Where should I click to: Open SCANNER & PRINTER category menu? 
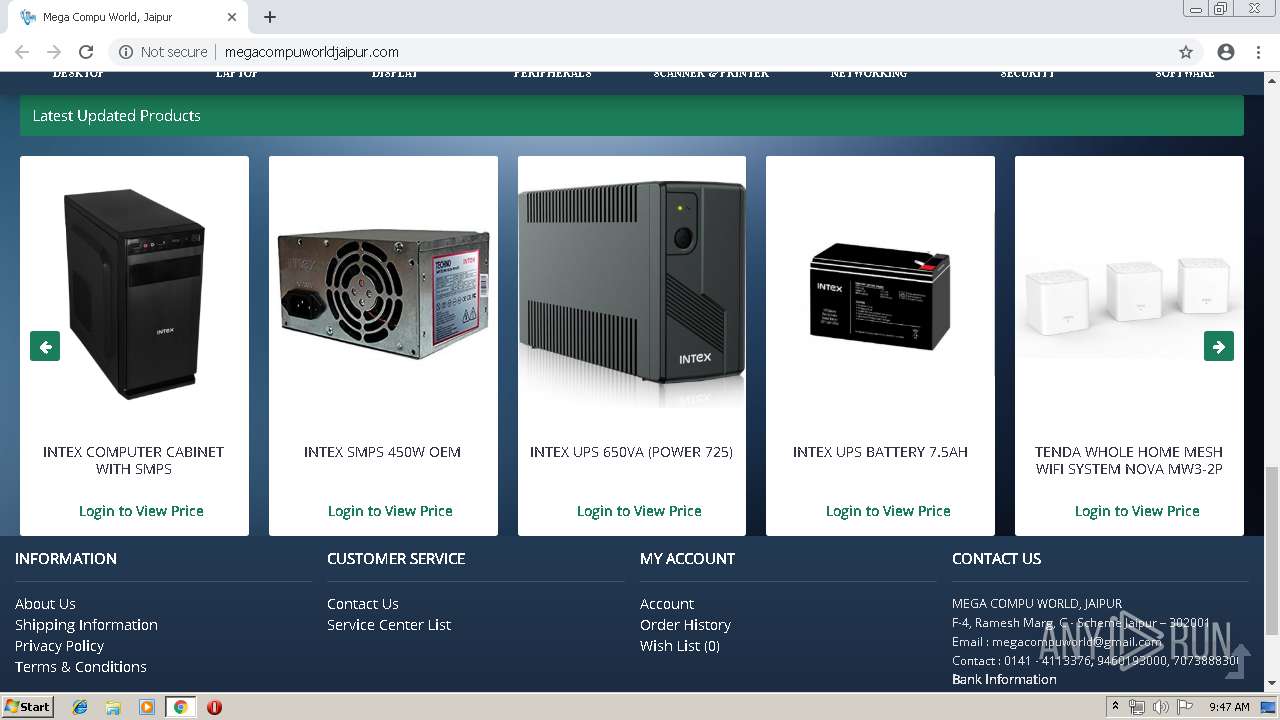(711, 74)
